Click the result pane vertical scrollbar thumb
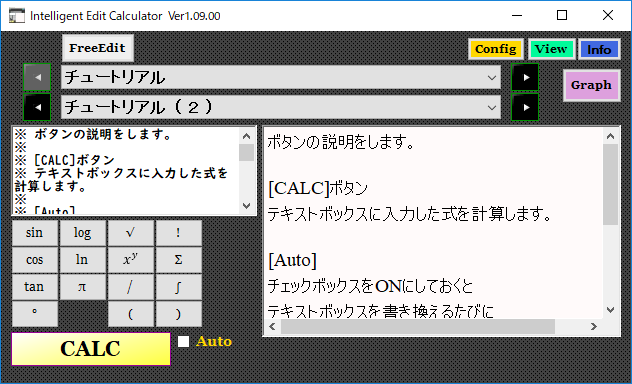 (610, 184)
